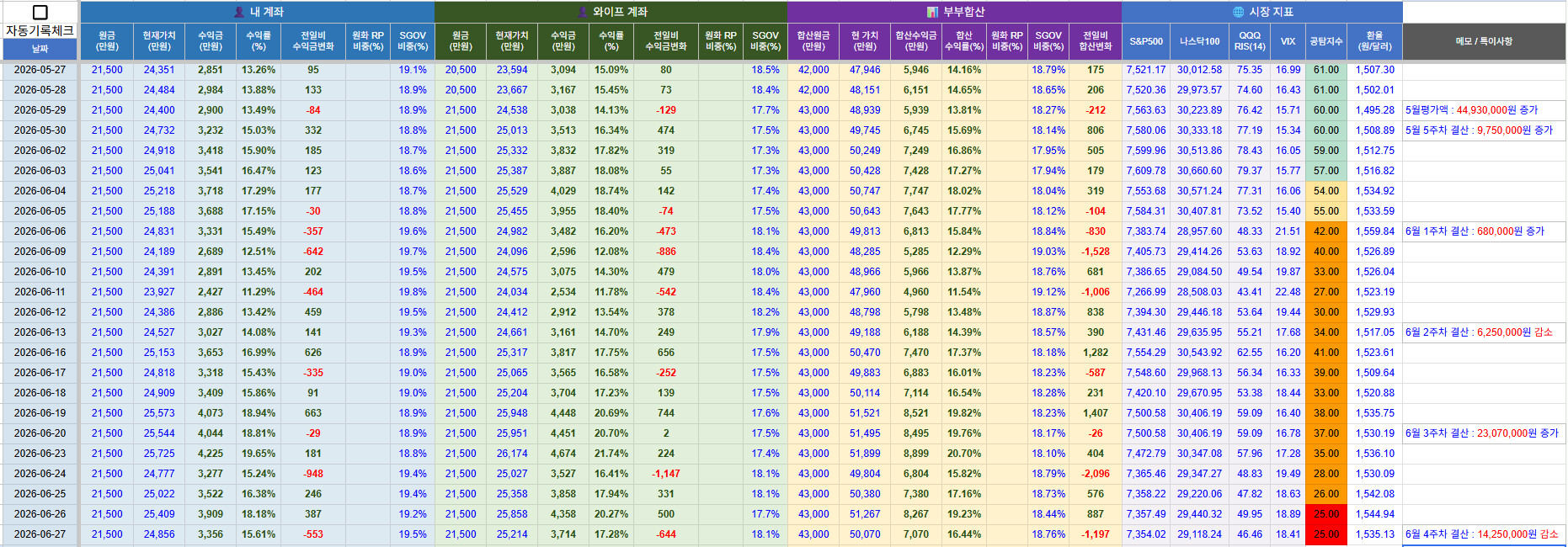The height and width of the screenshot is (547, 1568).
Task: Select the QQQ RIS(14) column header
Action: (1250, 41)
